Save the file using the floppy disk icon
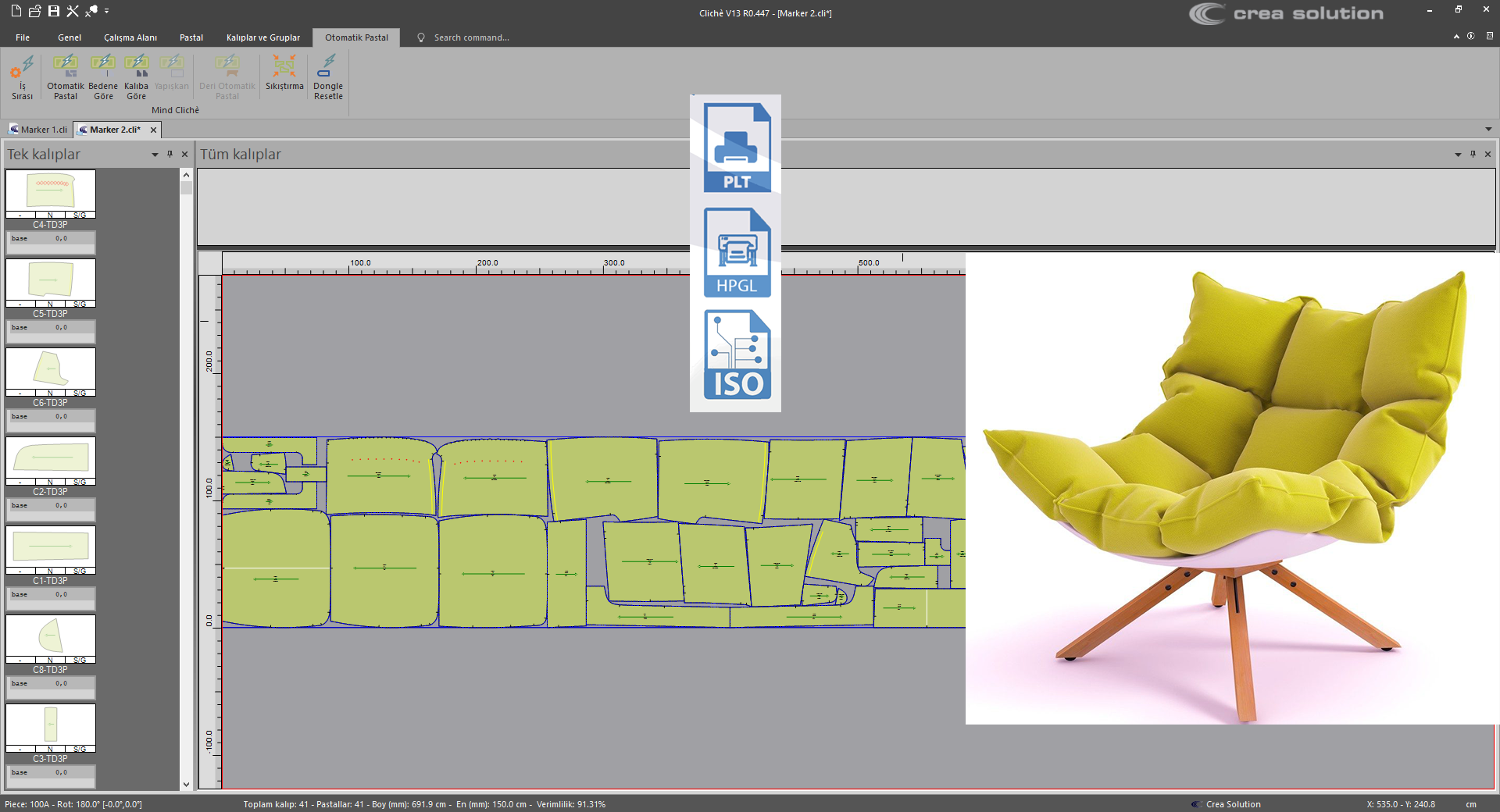The image size is (1500, 812). [54, 11]
